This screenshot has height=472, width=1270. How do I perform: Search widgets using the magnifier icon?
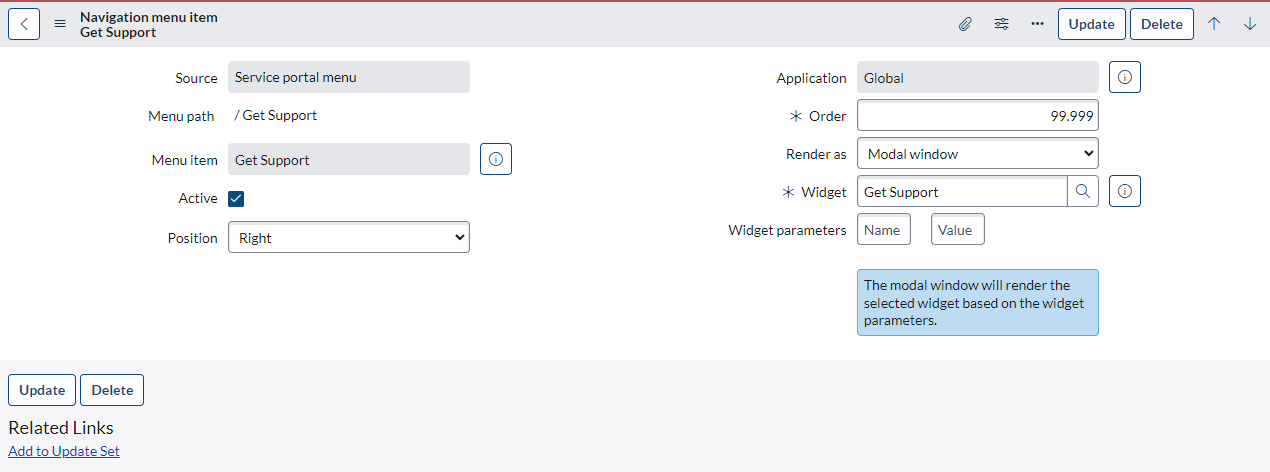click(1083, 191)
